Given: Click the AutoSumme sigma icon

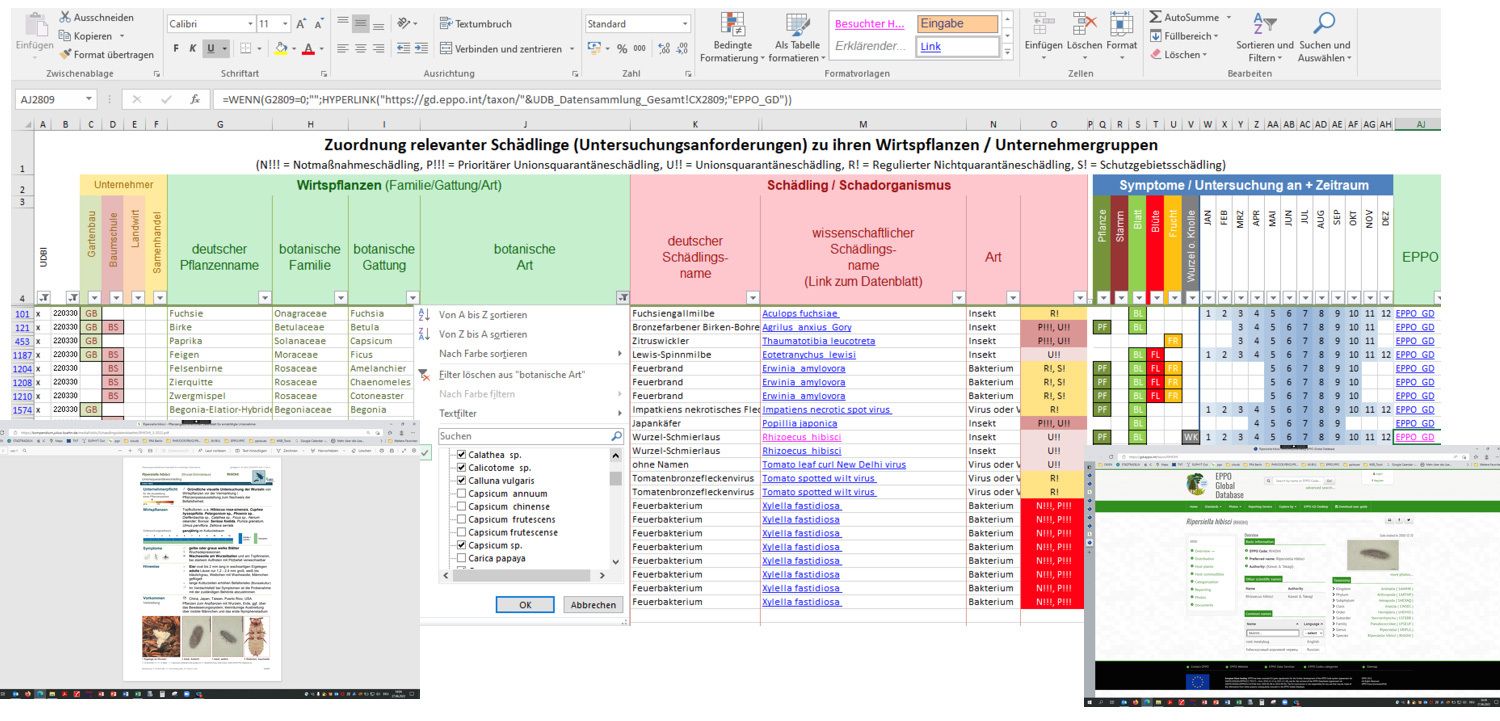Looking at the screenshot, I should click(x=1155, y=17).
